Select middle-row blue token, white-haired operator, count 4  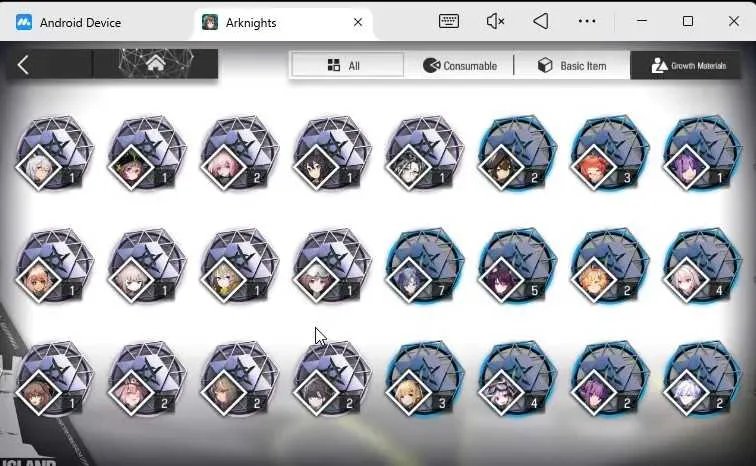[x=702, y=266]
